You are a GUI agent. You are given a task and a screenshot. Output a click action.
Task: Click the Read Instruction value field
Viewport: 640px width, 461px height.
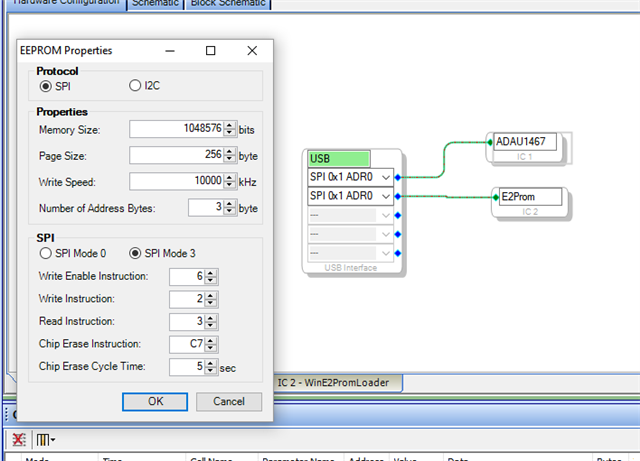pyautogui.click(x=187, y=322)
